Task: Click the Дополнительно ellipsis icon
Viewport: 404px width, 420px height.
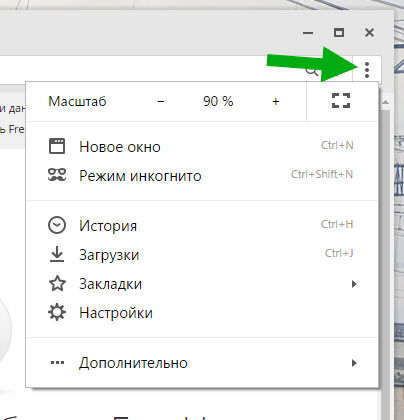Action: 57,363
